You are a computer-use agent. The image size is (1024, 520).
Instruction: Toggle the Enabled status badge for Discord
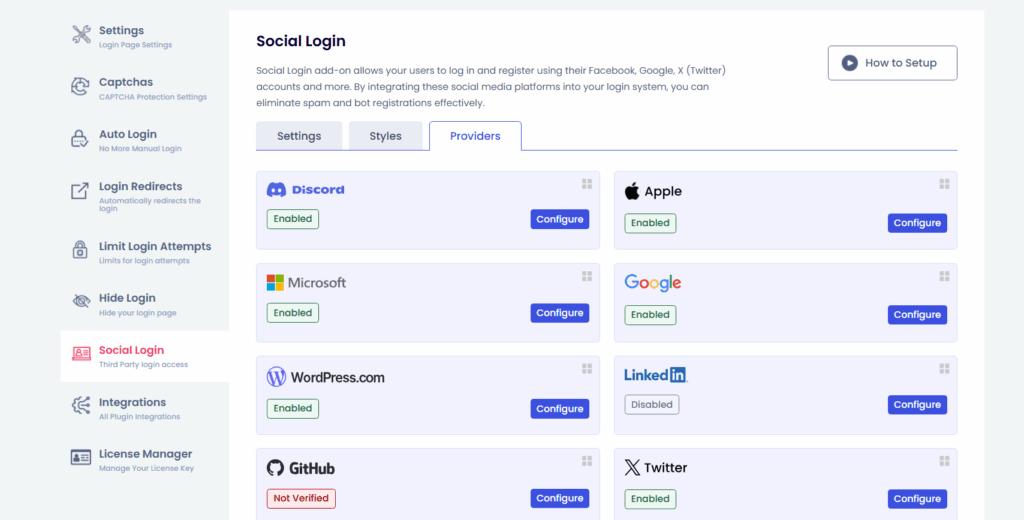coord(293,219)
